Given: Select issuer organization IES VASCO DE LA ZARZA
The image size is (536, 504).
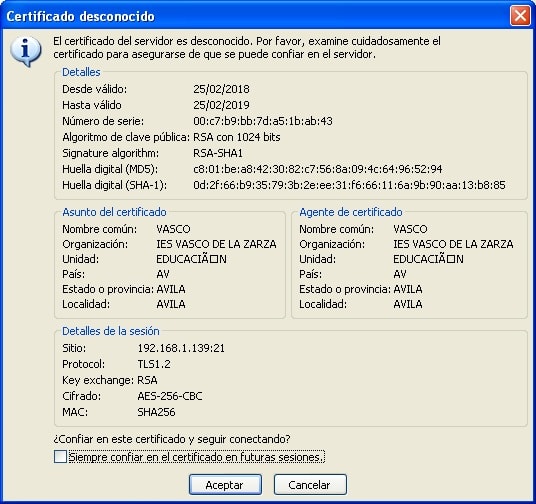Looking at the screenshot, I should [453, 244].
